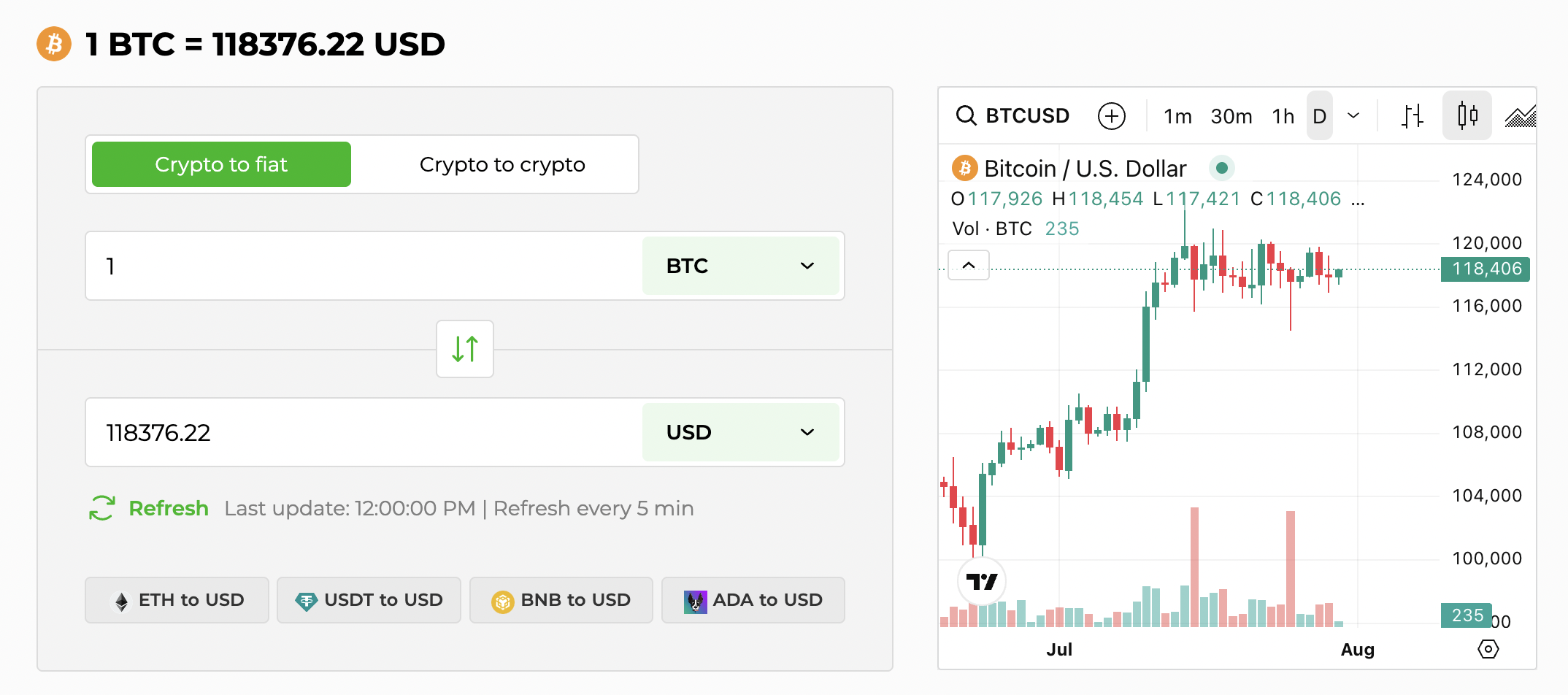The image size is (1568, 695).
Task: Click the Bitcoin logo next to the rate
Action: tap(53, 44)
